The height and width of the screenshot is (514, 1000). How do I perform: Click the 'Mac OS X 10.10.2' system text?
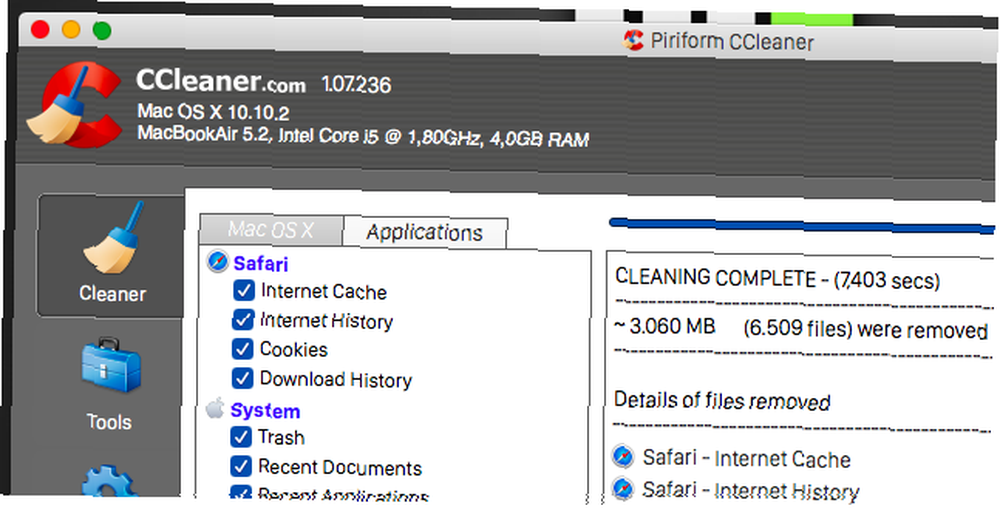[214, 112]
